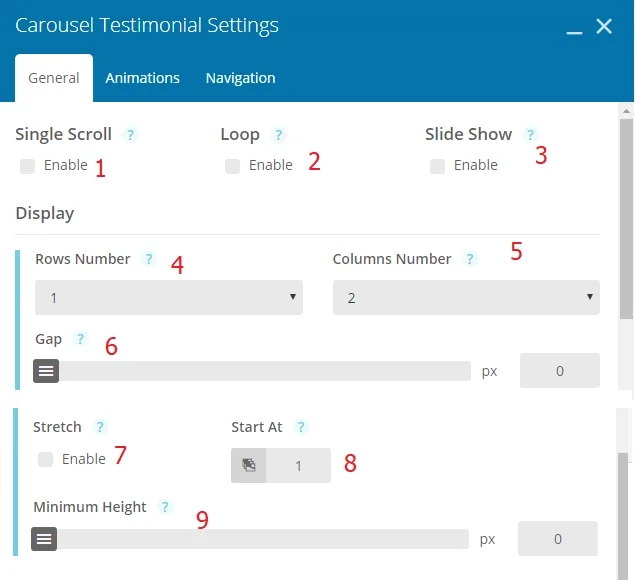Screen dimensions: 635x580
Task: View help for Rows Number
Action: pyautogui.click(x=149, y=259)
